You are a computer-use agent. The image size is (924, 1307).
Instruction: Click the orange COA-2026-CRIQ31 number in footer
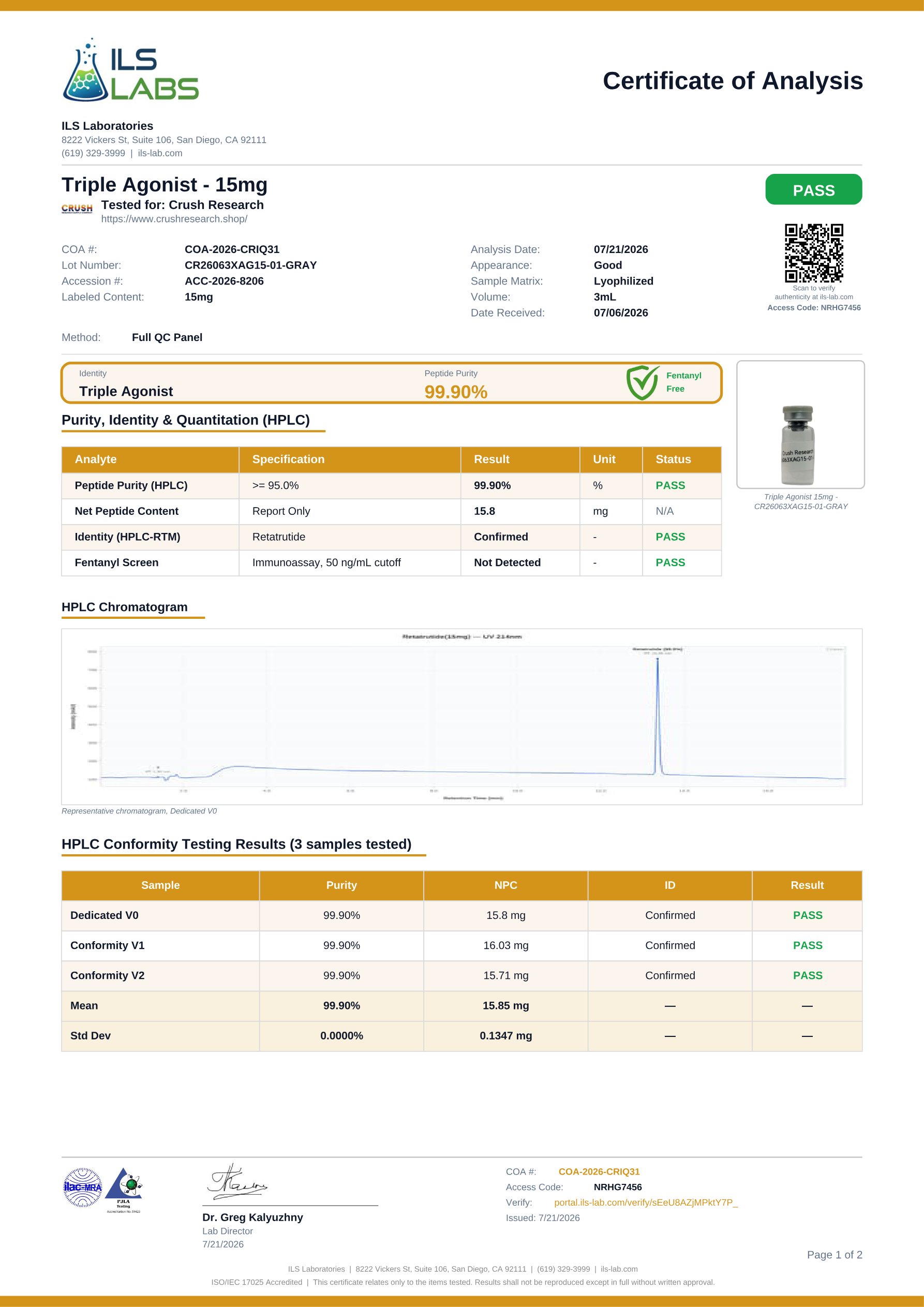coord(599,1171)
